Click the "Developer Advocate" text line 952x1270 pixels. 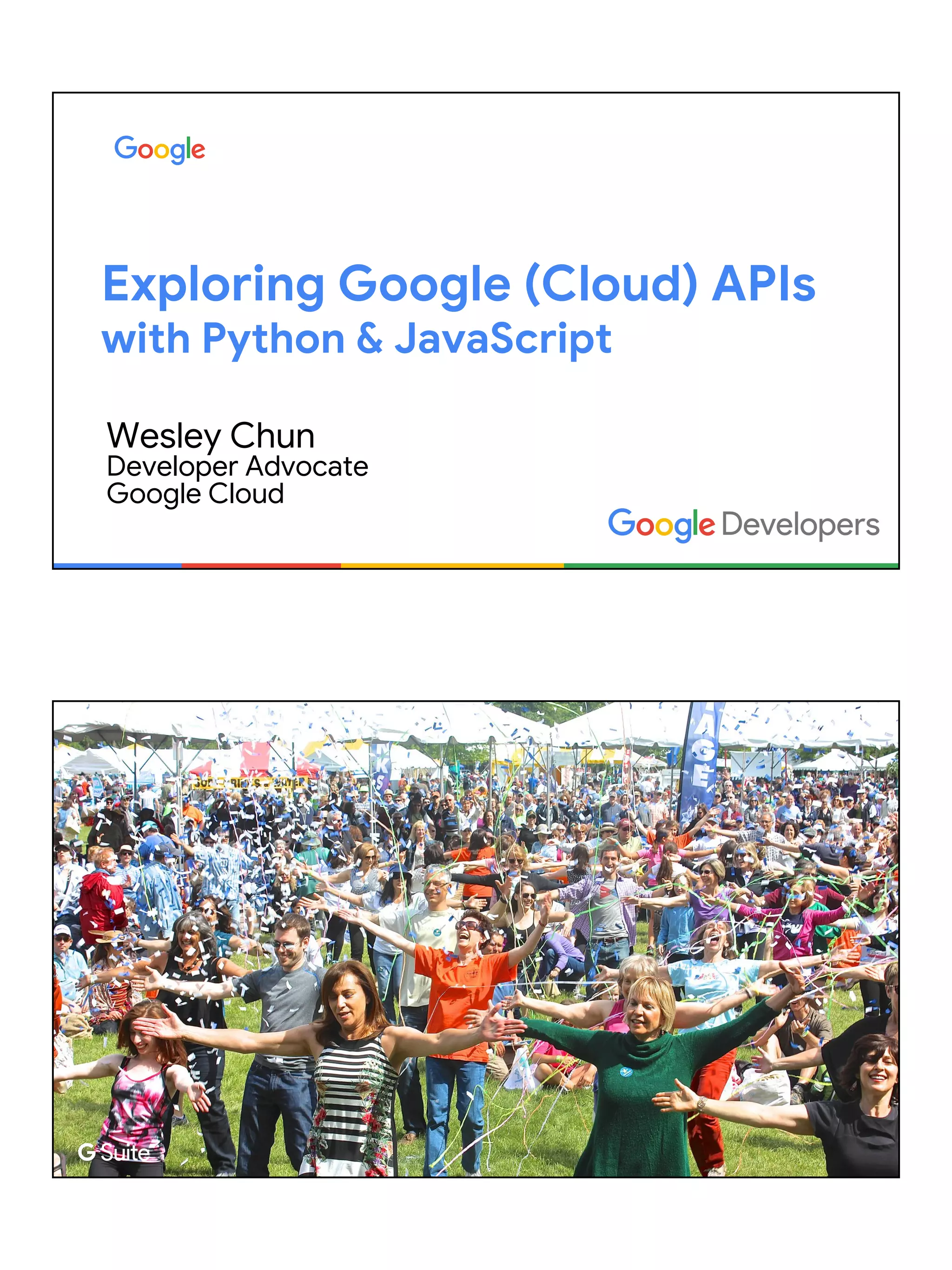[238, 467]
